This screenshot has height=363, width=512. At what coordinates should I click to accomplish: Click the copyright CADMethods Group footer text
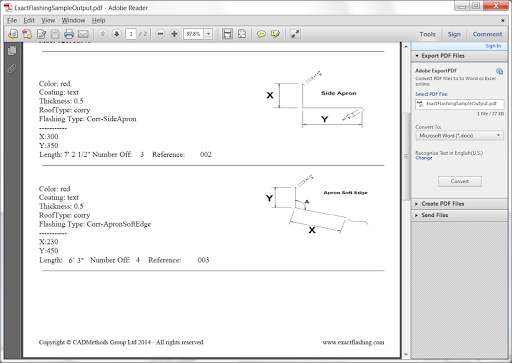pos(121,342)
